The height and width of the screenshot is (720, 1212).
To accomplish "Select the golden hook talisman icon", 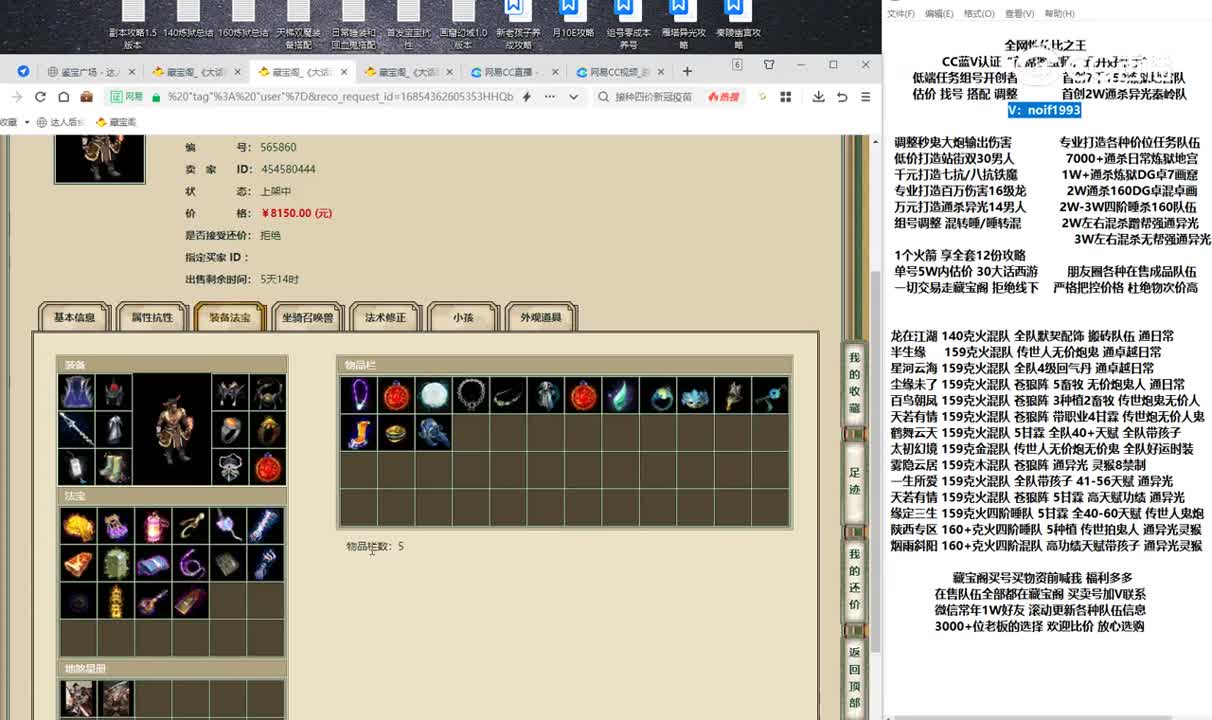I will pos(190,526).
